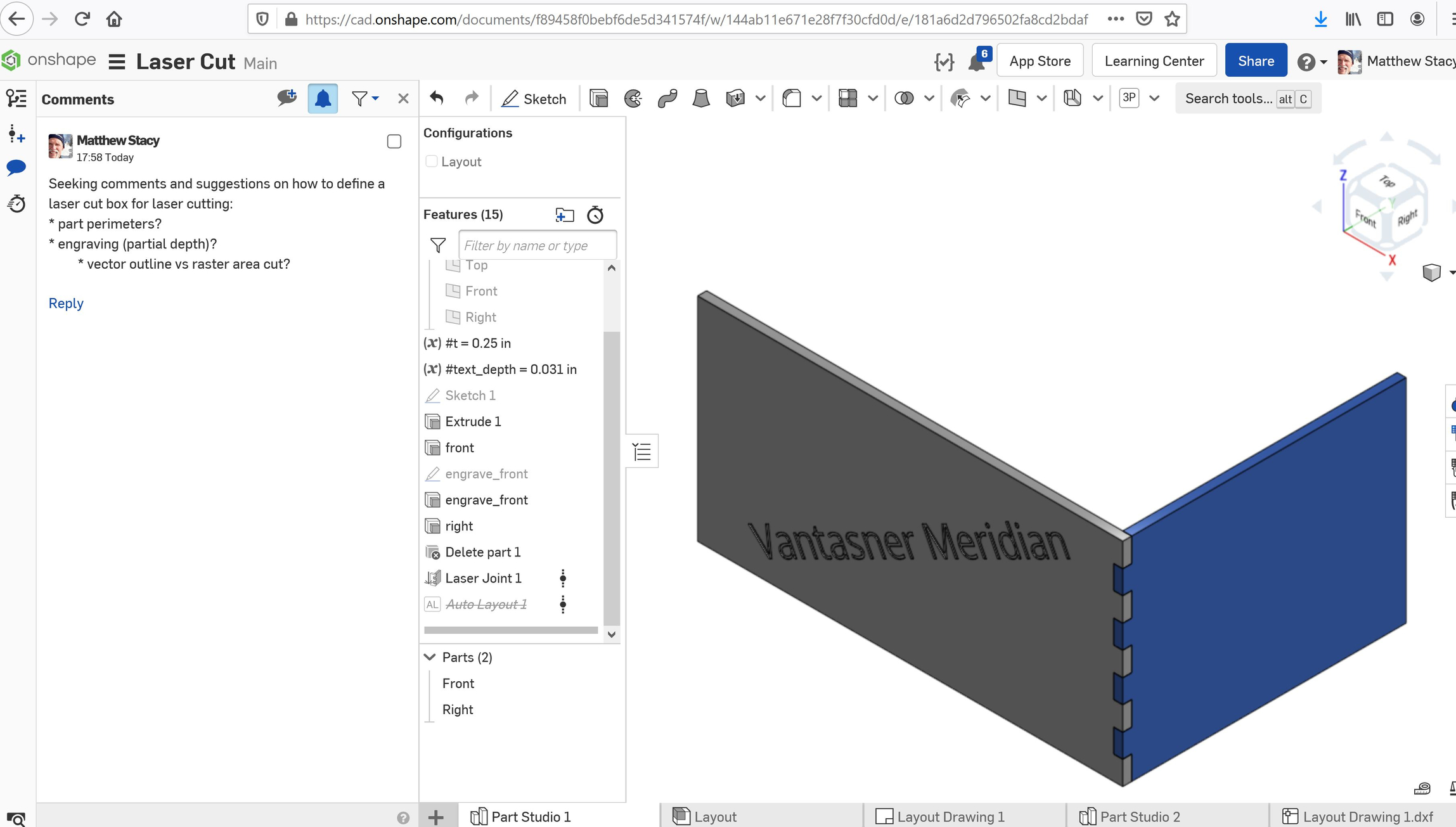Click the Redo arrow in the toolbar

click(471, 98)
